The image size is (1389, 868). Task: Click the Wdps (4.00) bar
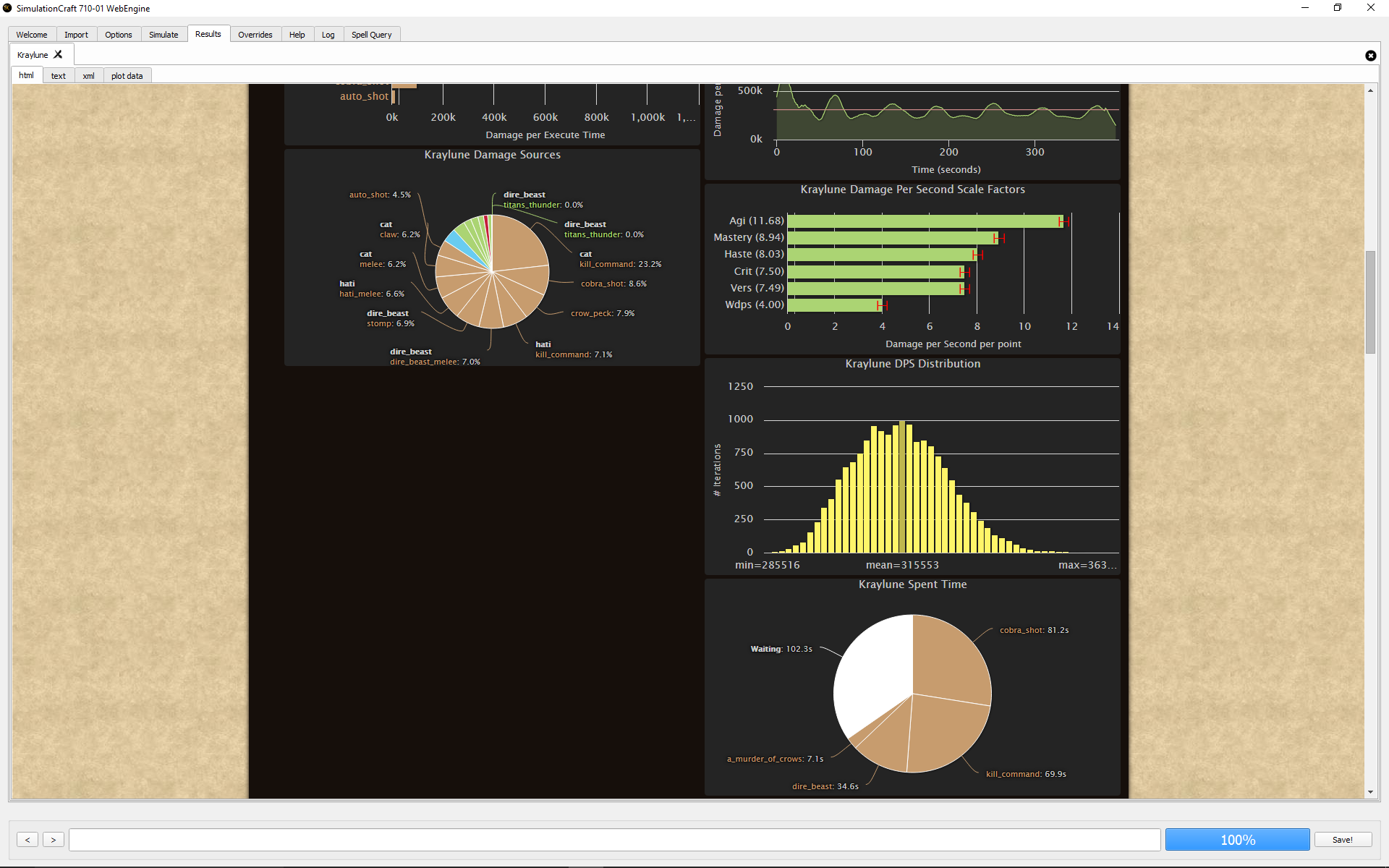[x=835, y=305]
